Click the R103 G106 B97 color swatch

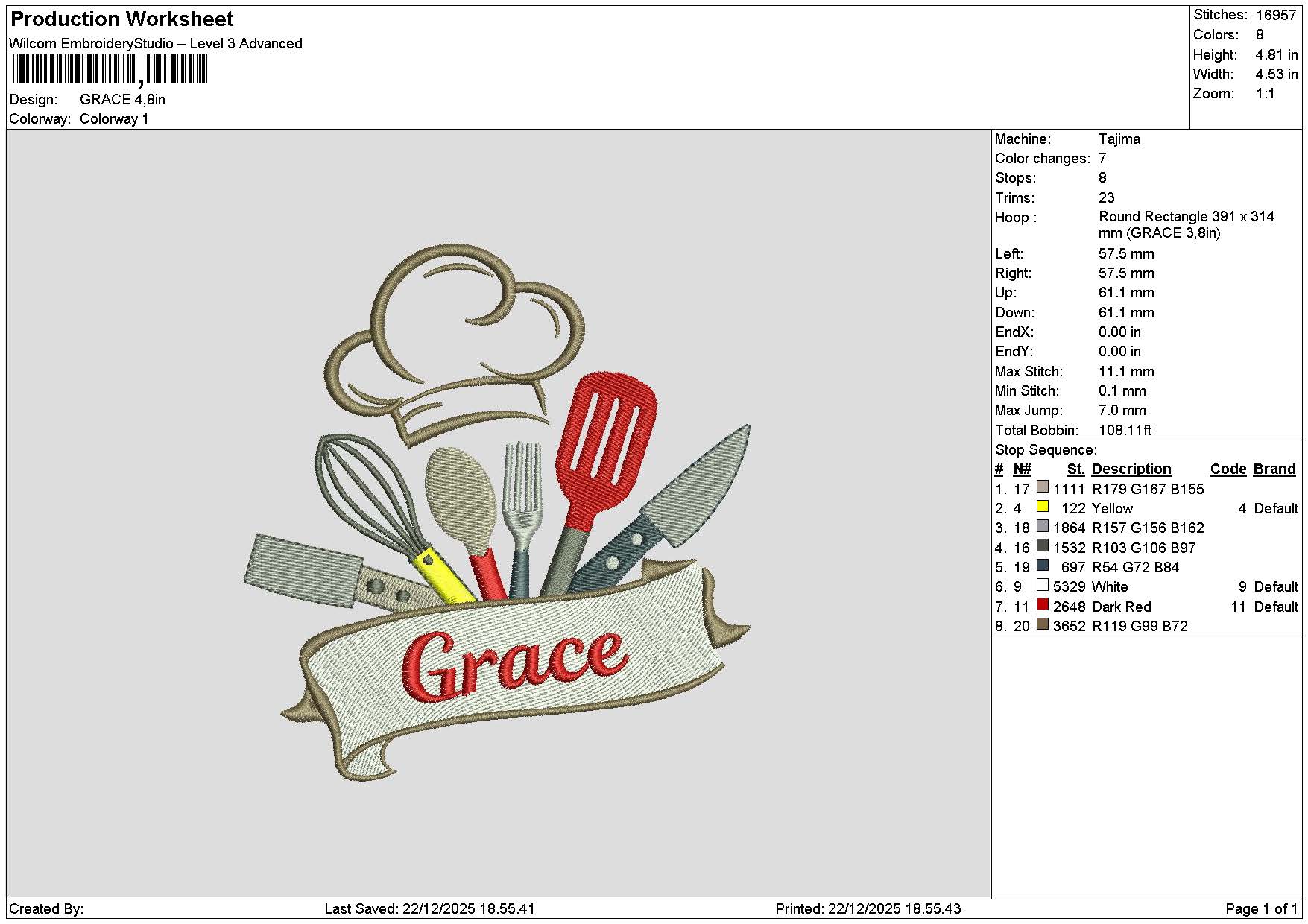click(1043, 546)
